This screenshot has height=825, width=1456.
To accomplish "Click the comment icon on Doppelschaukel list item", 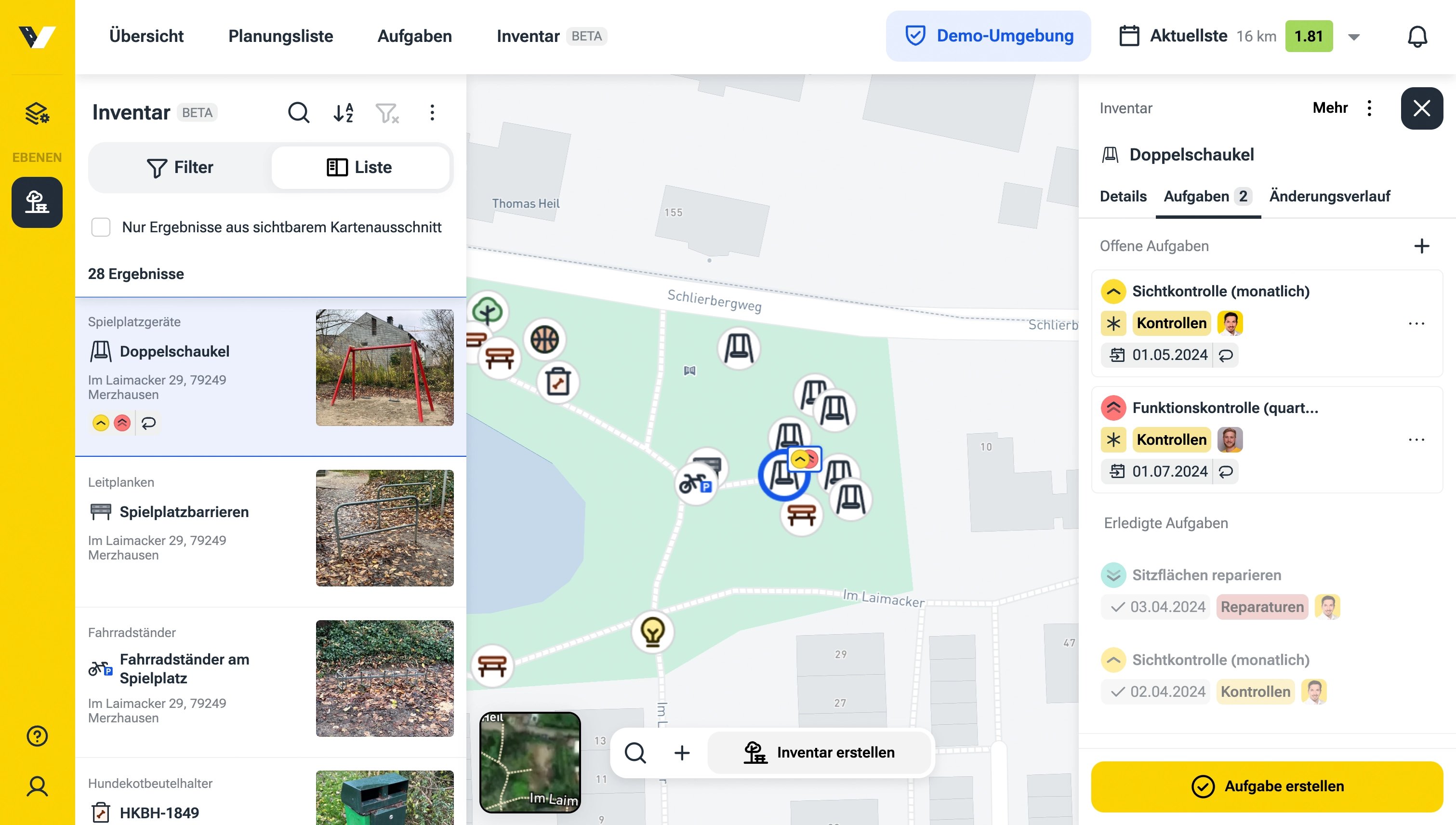I will point(148,423).
